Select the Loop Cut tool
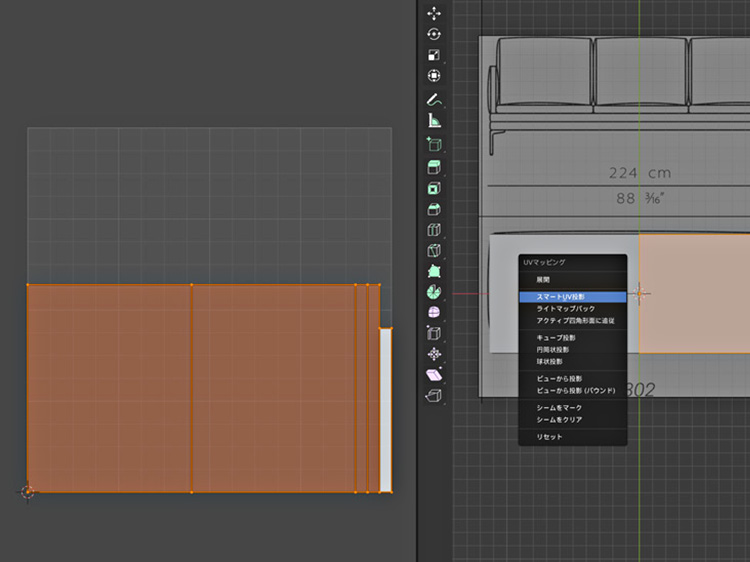The image size is (750, 562). coord(434,230)
